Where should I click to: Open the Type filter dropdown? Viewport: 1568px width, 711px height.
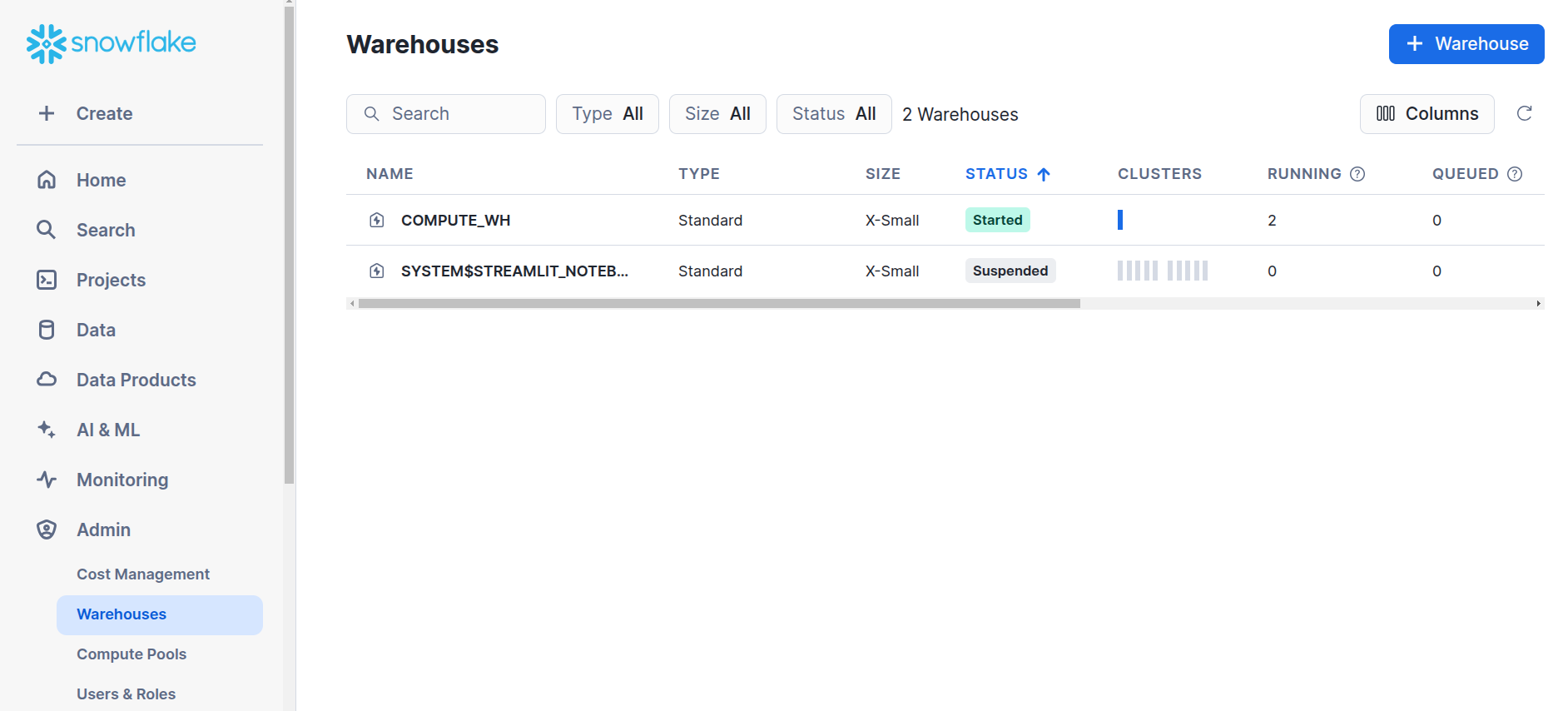[x=608, y=114]
